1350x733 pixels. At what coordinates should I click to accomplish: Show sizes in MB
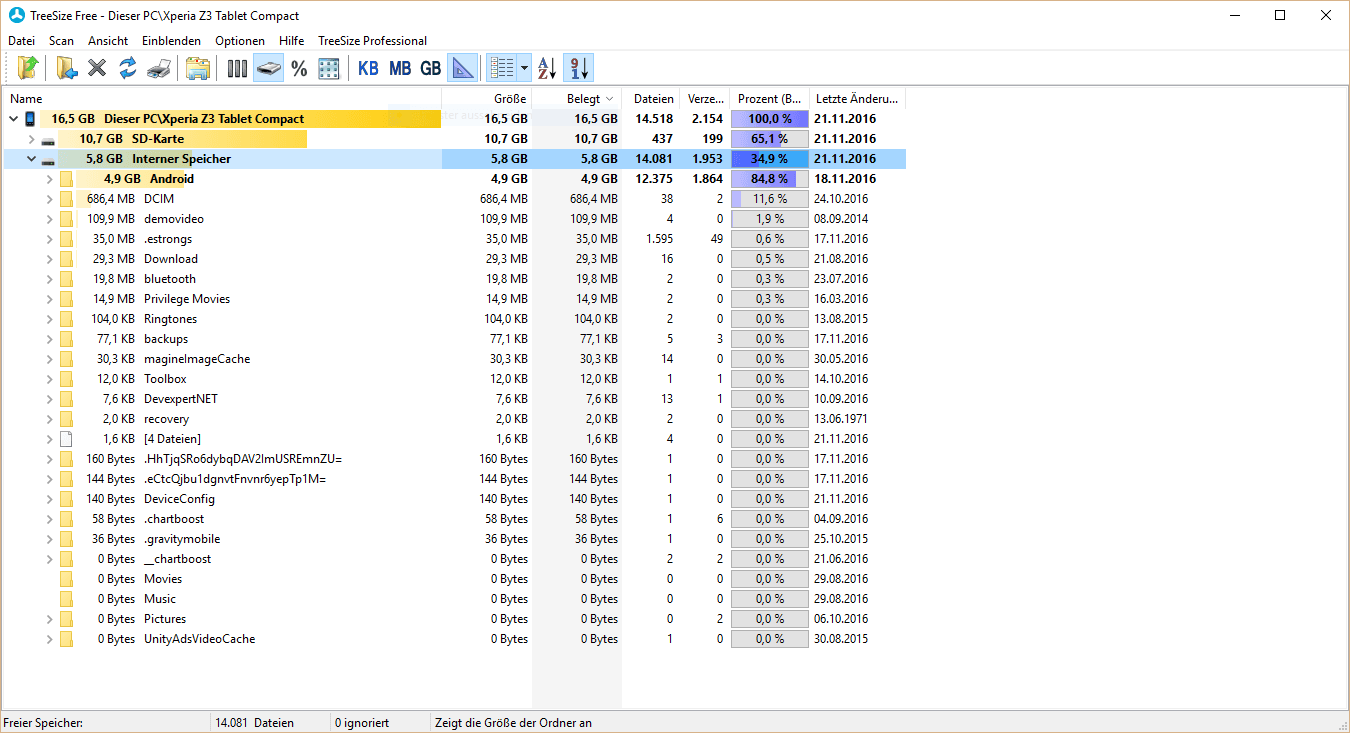click(x=400, y=68)
